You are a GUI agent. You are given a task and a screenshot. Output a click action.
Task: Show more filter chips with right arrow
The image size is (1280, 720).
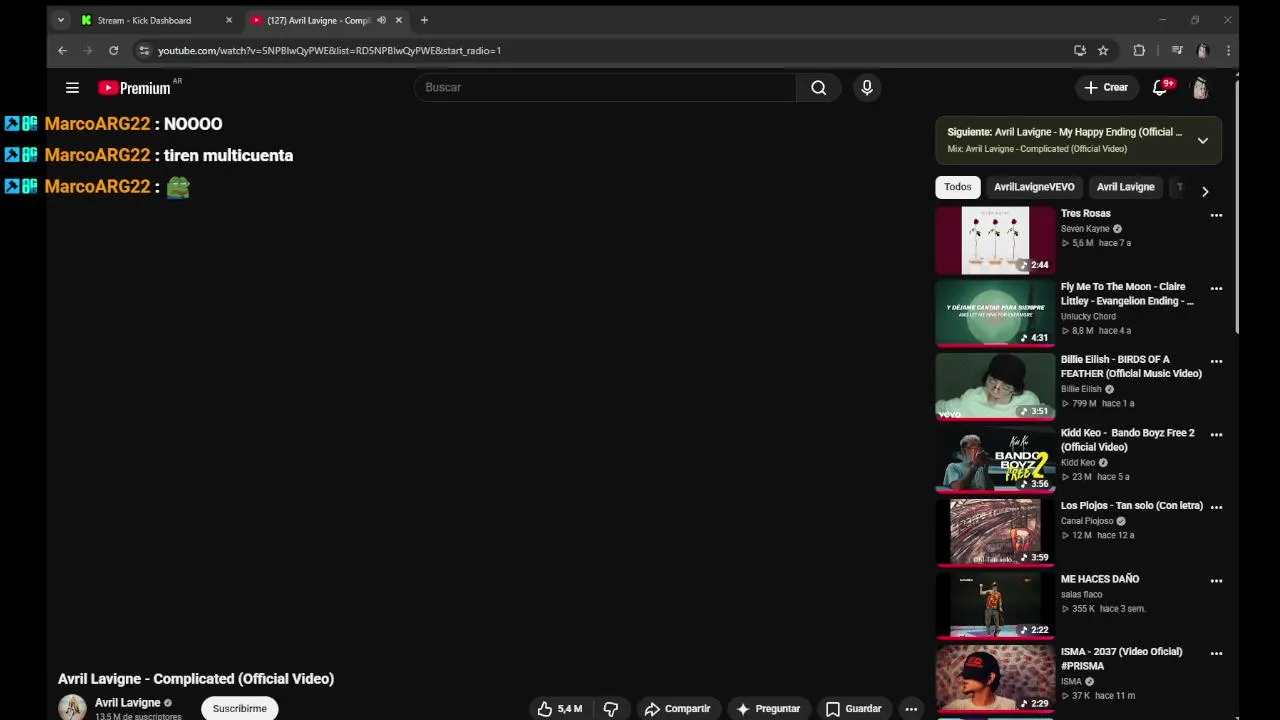(x=1205, y=191)
